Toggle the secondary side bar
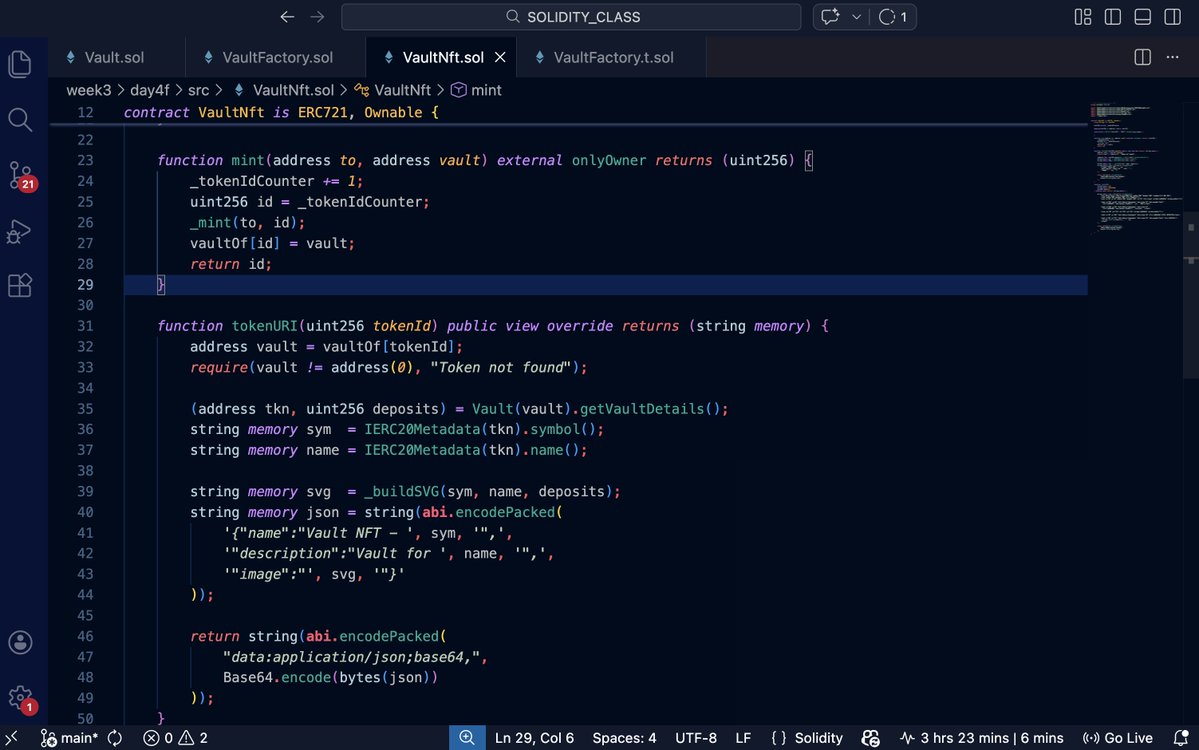This screenshot has height=750, width=1199. tap(1172, 17)
